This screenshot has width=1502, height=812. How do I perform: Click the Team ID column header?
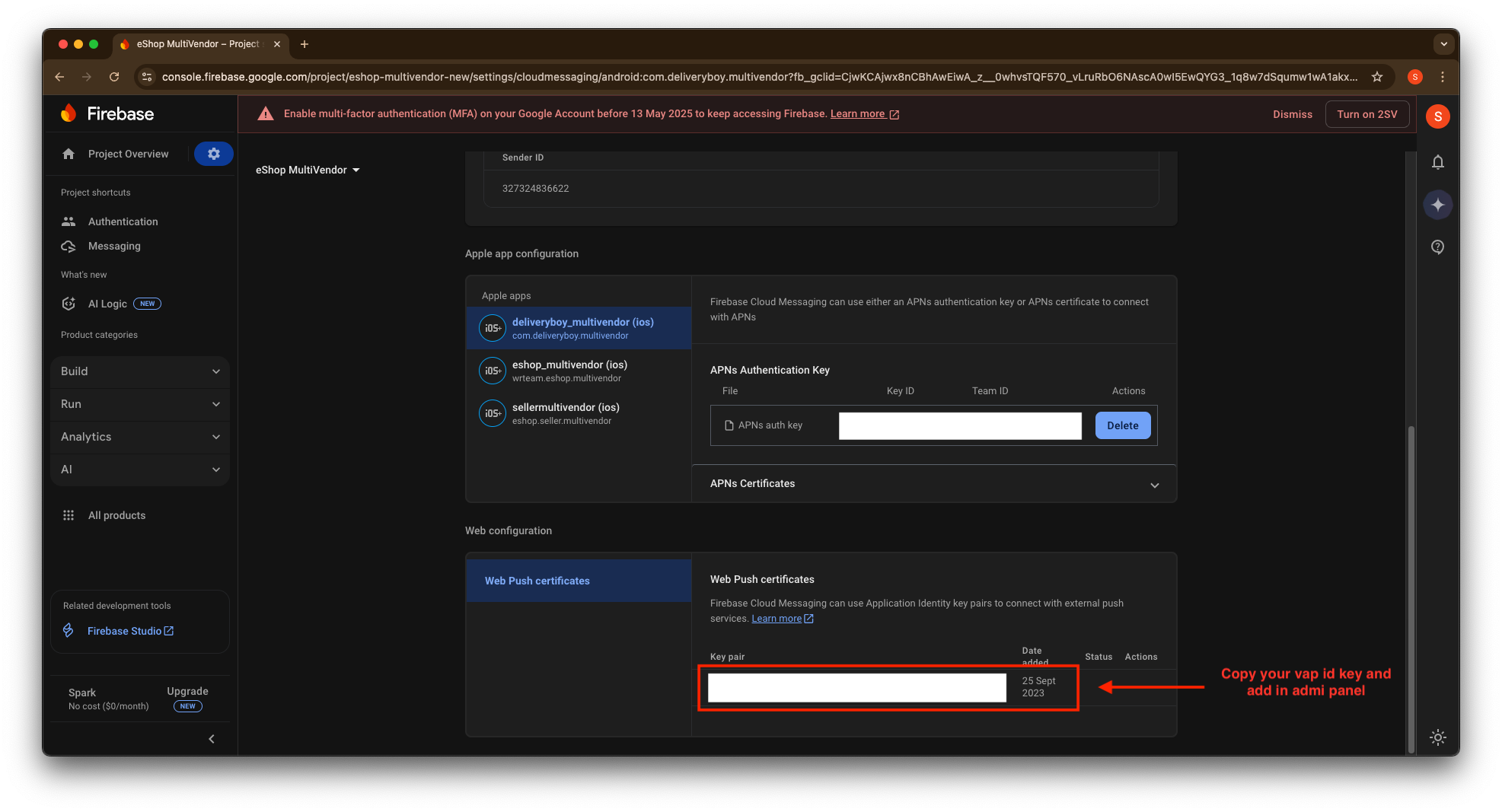[x=990, y=391]
